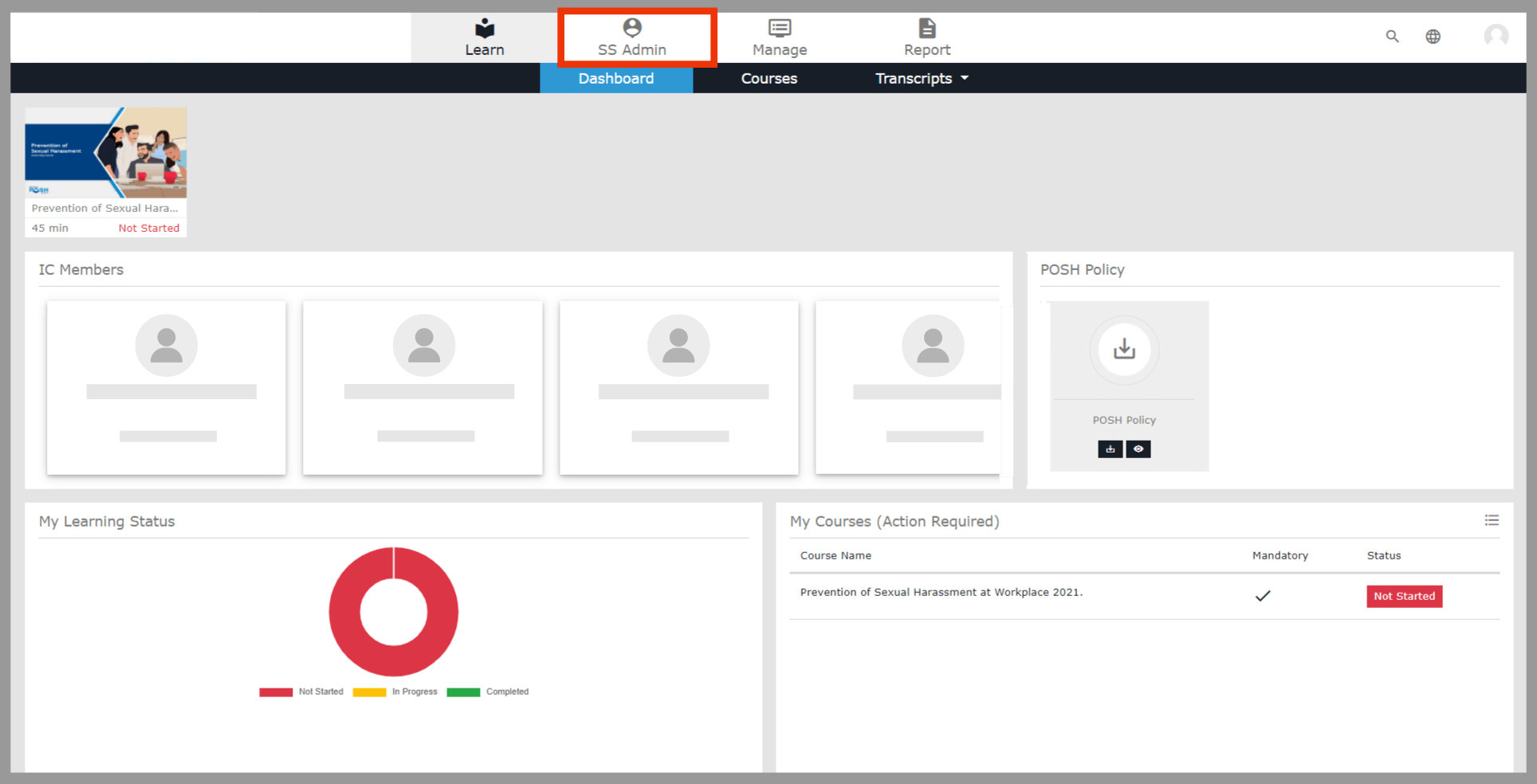Open Prevention of Sexual Harassment at Workplace 2021
Screen dimensions: 1537x784
click(941, 592)
